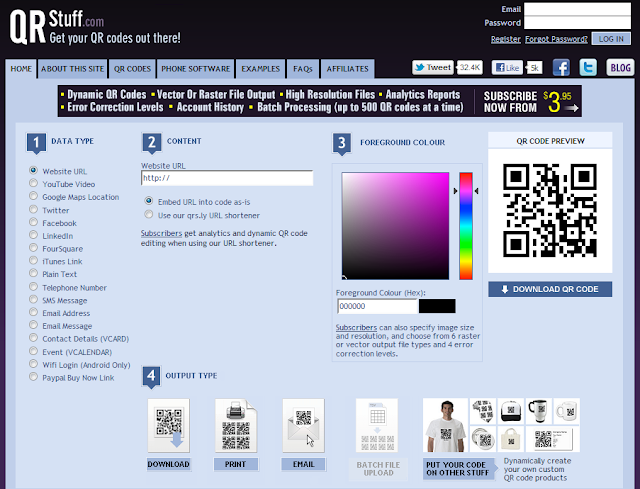Viewport: 640px width, 489px height.
Task: Select Email Message data type
Action: [x=33, y=325]
